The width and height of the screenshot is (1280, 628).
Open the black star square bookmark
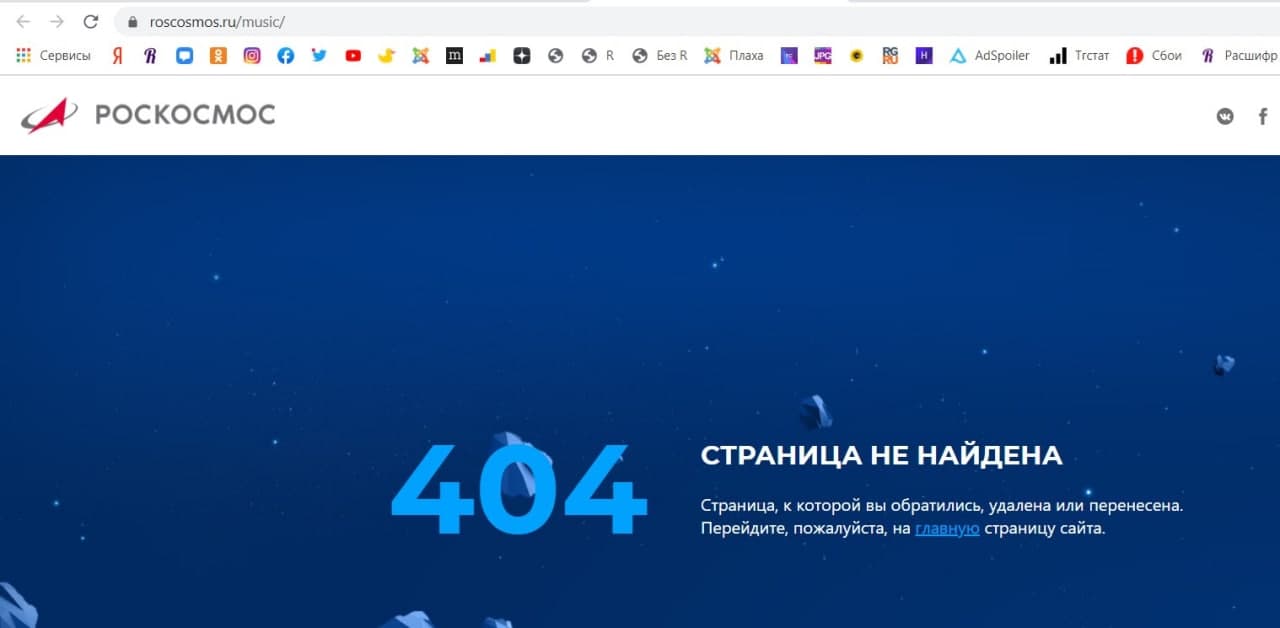(x=522, y=56)
